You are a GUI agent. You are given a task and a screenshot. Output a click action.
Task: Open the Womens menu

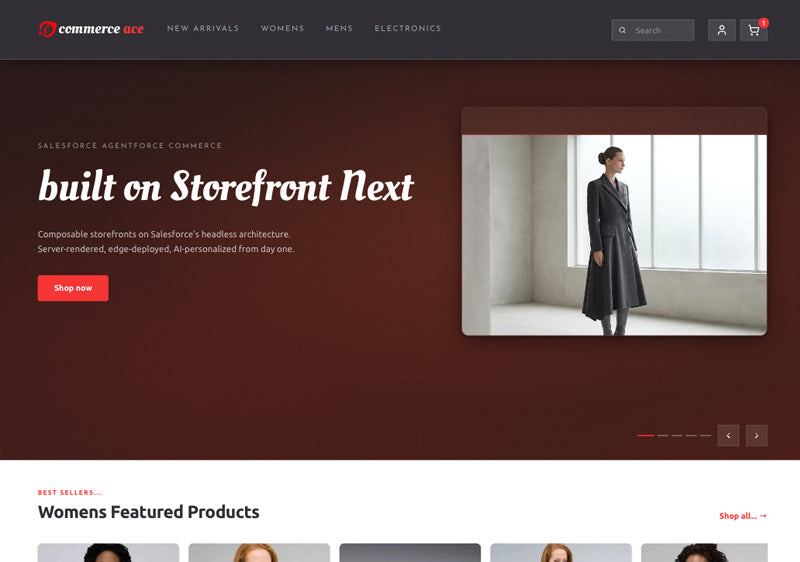[282, 29]
